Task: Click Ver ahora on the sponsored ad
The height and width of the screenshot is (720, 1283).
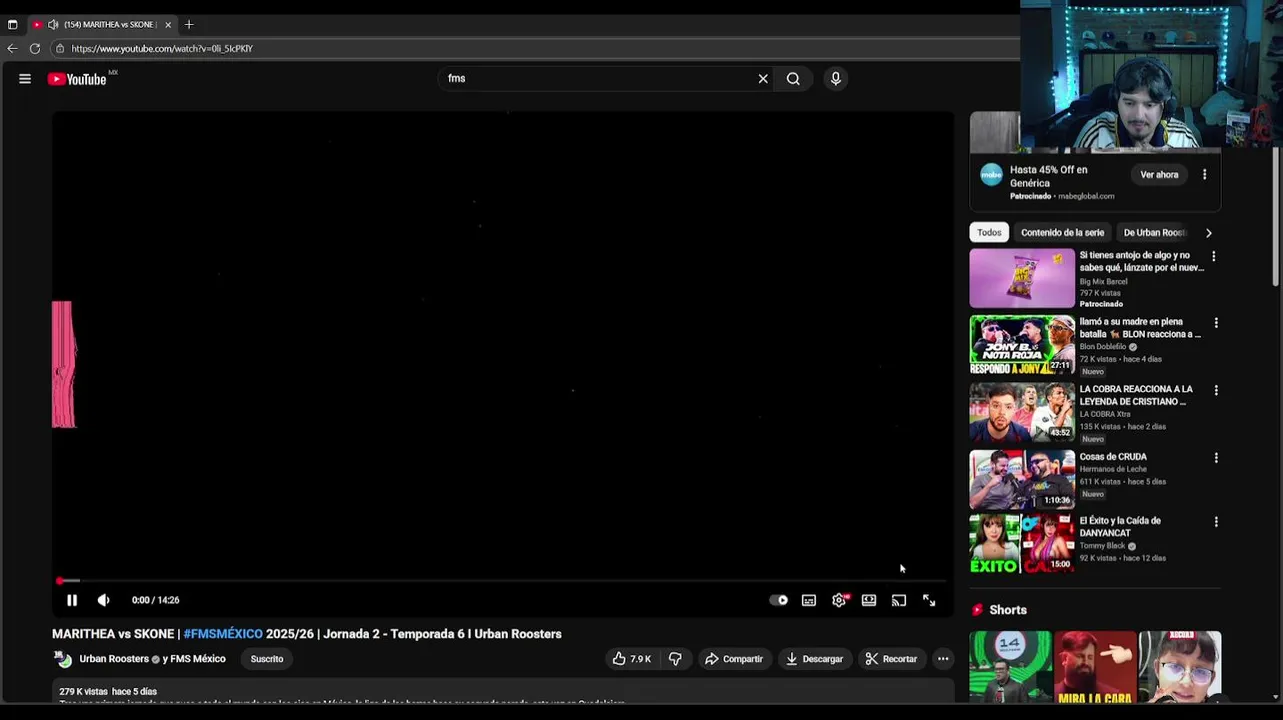Action: click(1159, 175)
